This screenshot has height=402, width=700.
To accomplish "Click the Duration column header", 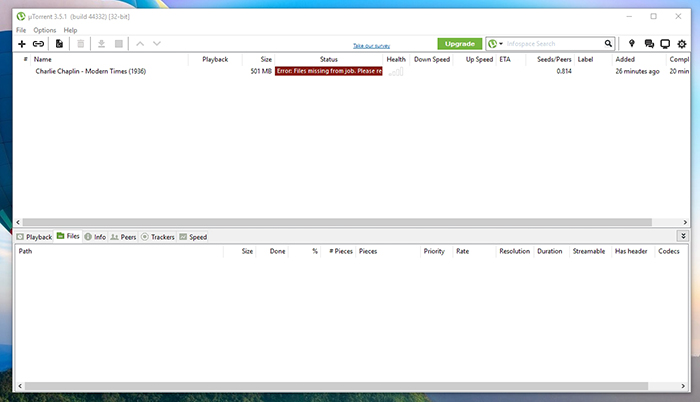I will (x=550, y=251).
